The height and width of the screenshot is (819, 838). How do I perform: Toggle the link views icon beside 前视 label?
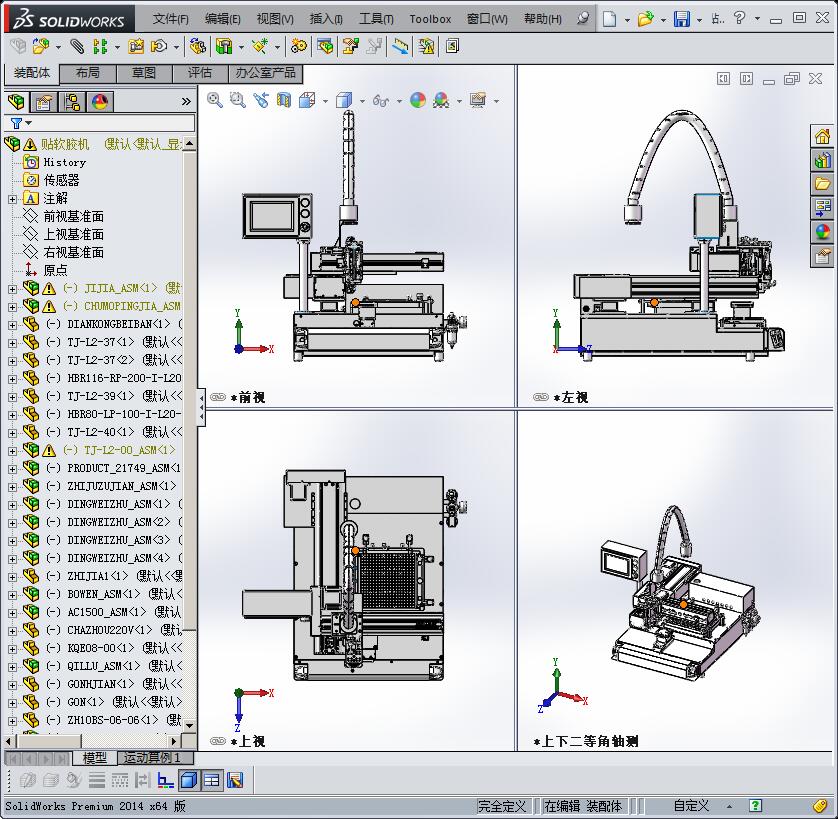click(218, 397)
